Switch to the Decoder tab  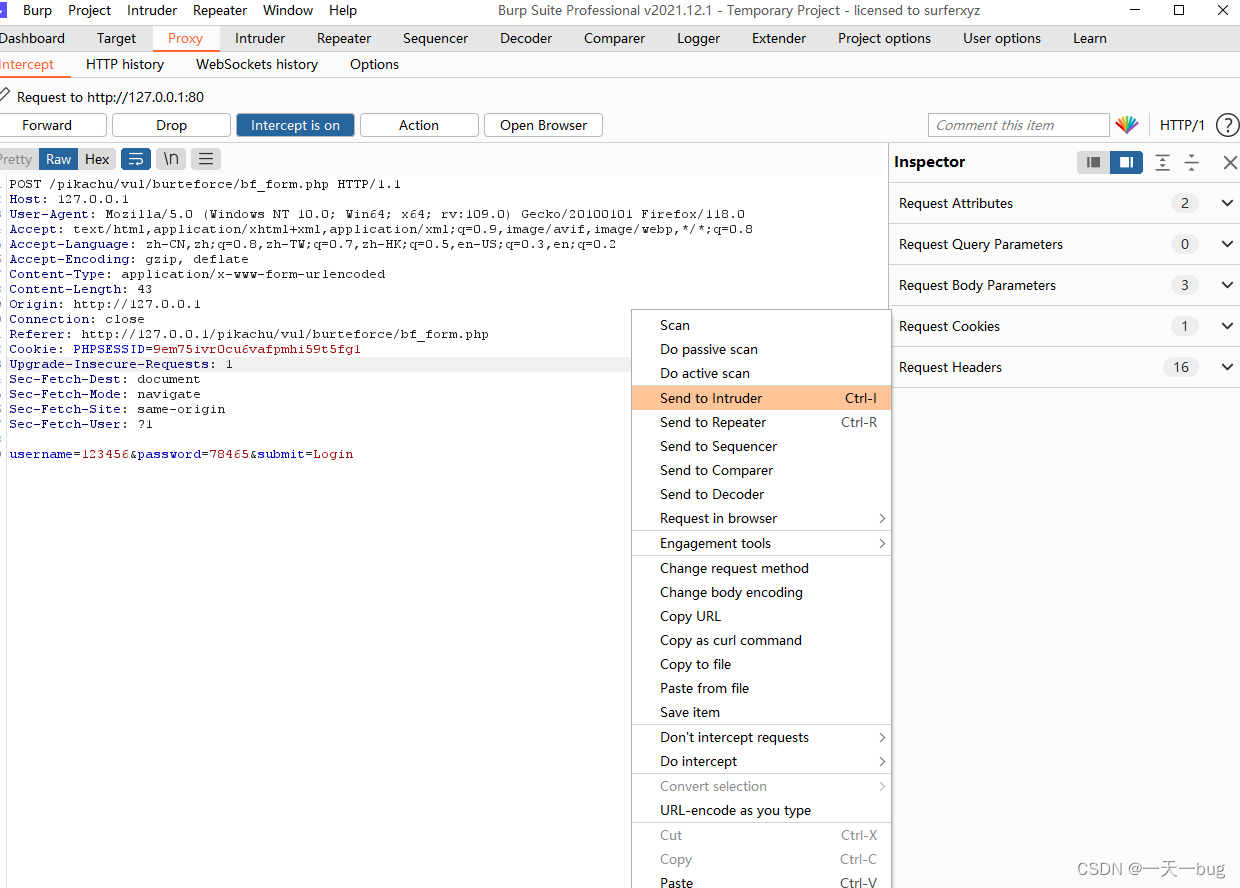(526, 38)
